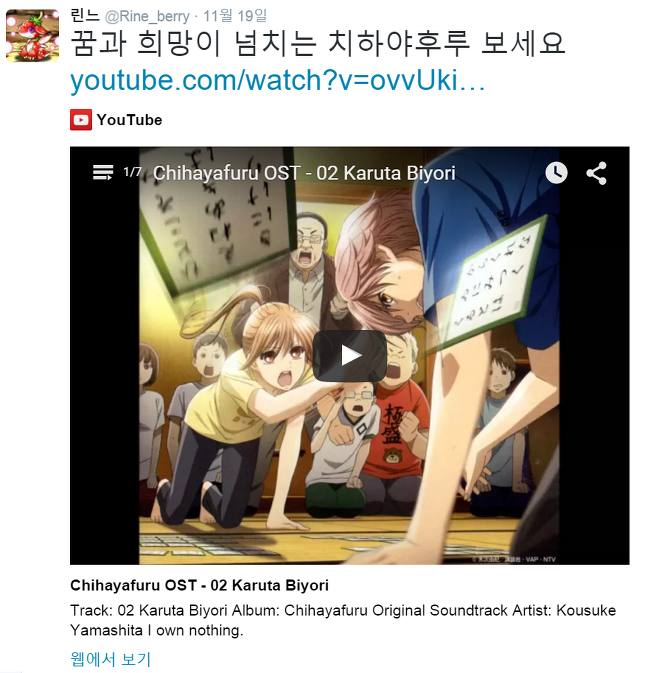This screenshot has height=673, width=645.
Task: Click the track description text under the title
Action: click(343, 620)
